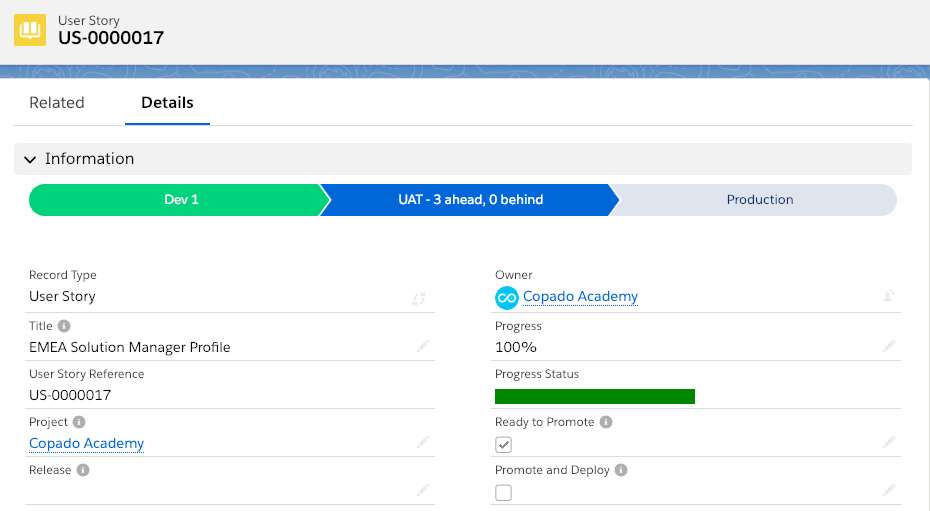Click the Record Type value User Story
Image resolution: width=930 pixels, height=511 pixels.
pos(62,296)
